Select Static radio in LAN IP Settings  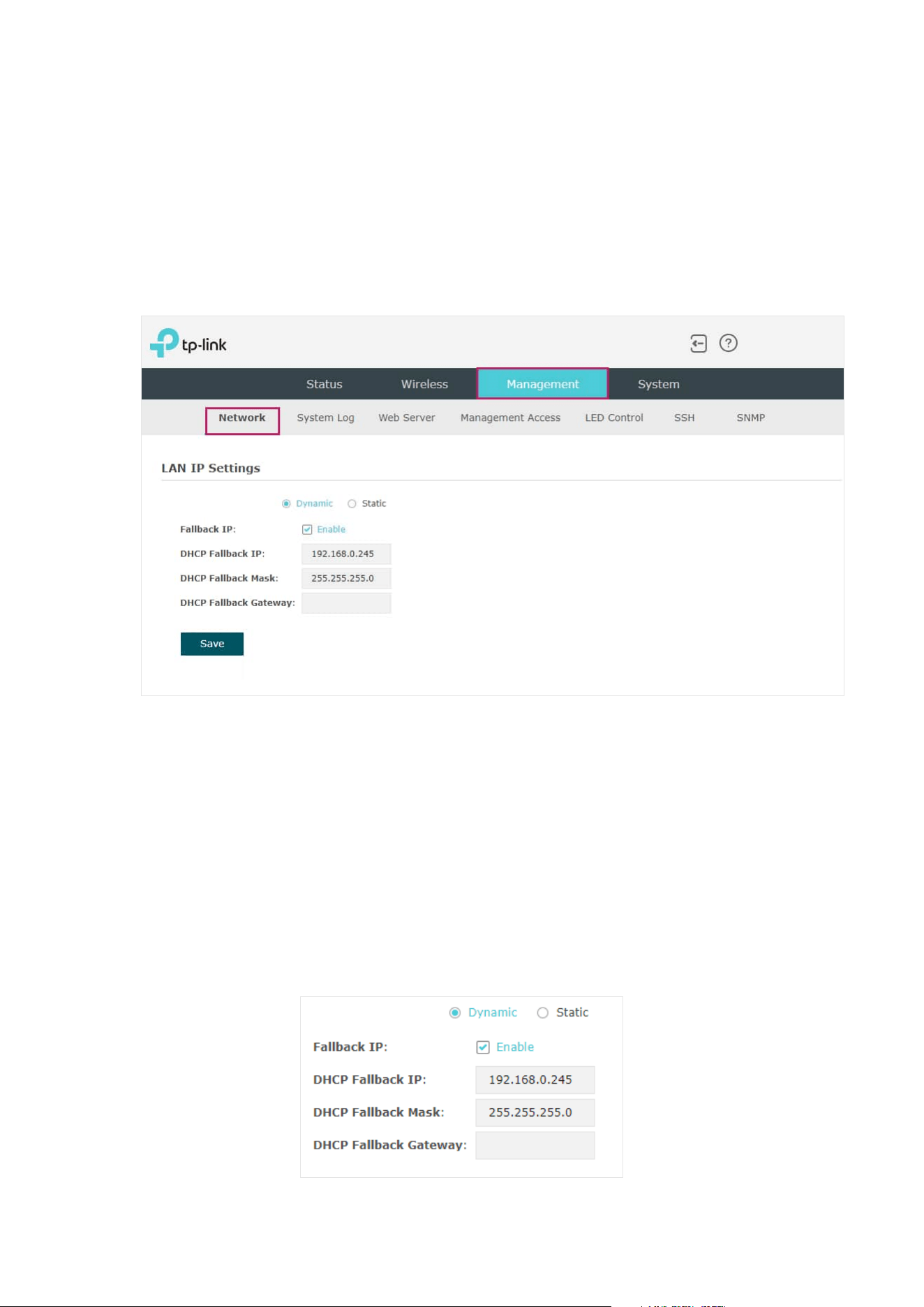[352, 503]
